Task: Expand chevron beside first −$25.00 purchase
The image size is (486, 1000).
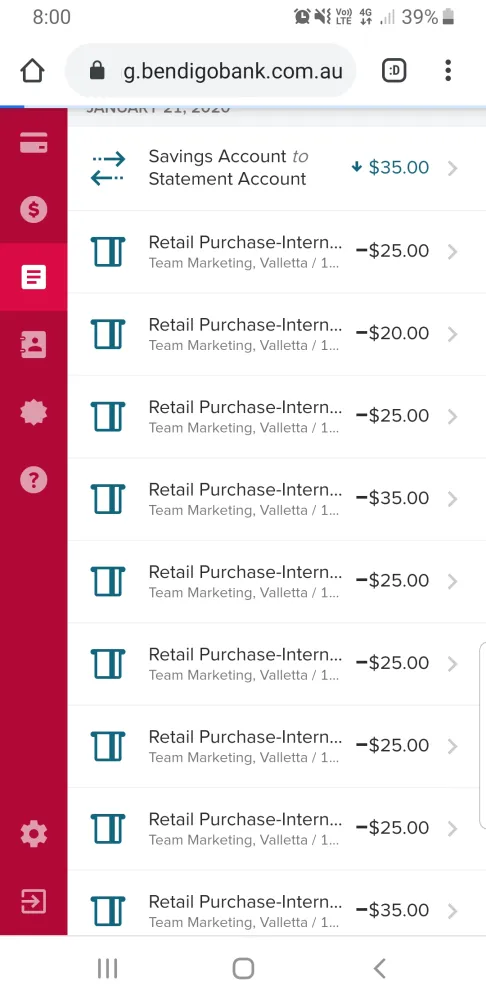Action: coord(452,252)
